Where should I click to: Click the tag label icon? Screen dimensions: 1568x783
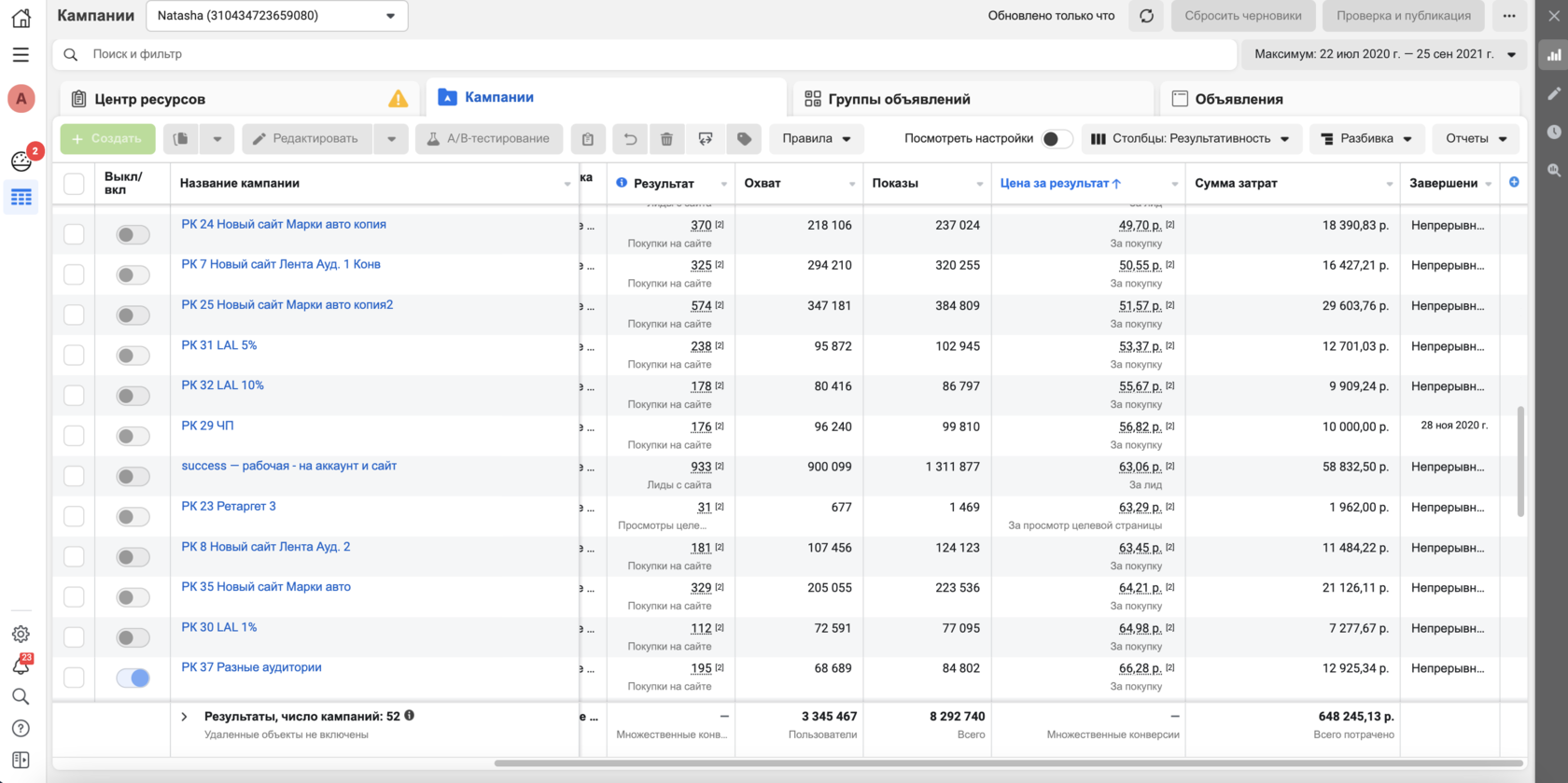(x=744, y=139)
